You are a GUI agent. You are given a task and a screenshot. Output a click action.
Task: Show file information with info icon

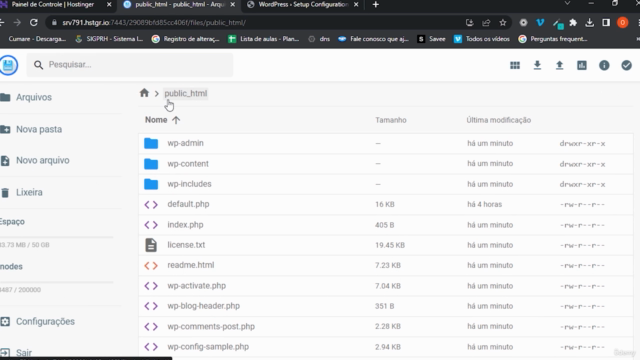coord(604,65)
